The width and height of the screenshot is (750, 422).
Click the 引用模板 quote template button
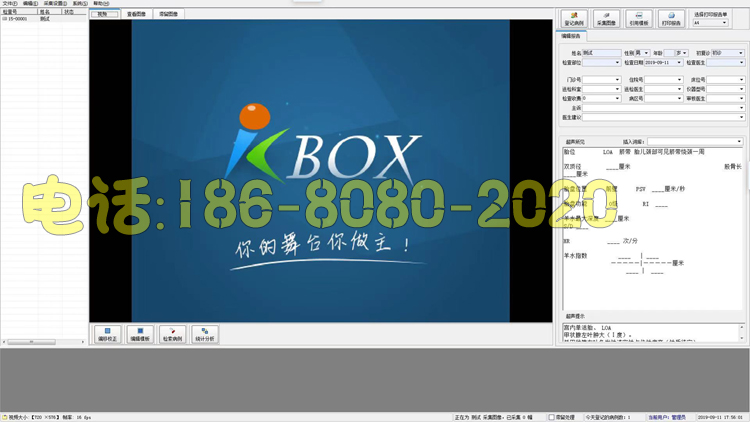639,19
